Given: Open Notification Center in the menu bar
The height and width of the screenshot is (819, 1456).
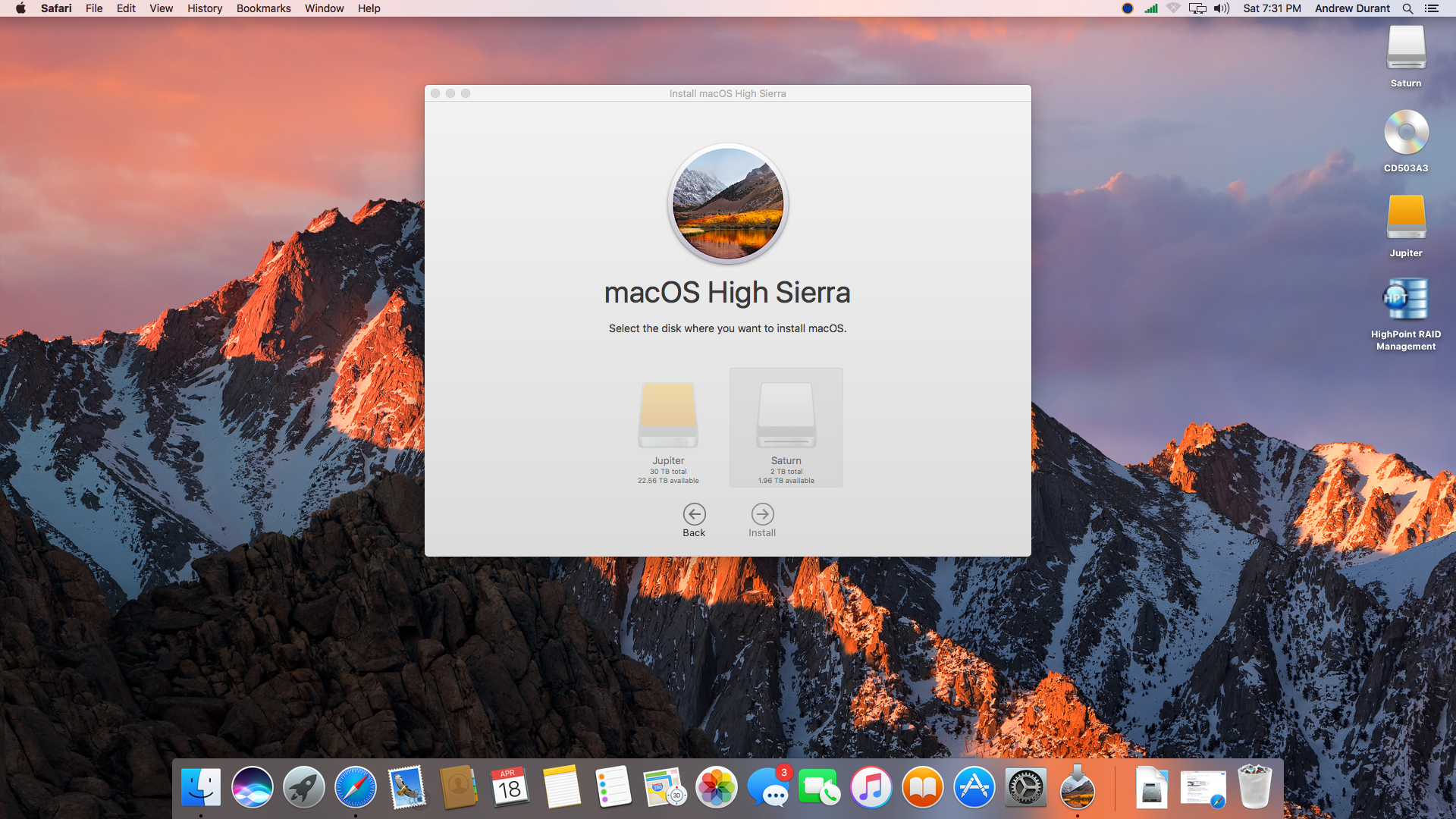Looking at the screenshot, I should pyautogui.click(x=1432, y=8).
